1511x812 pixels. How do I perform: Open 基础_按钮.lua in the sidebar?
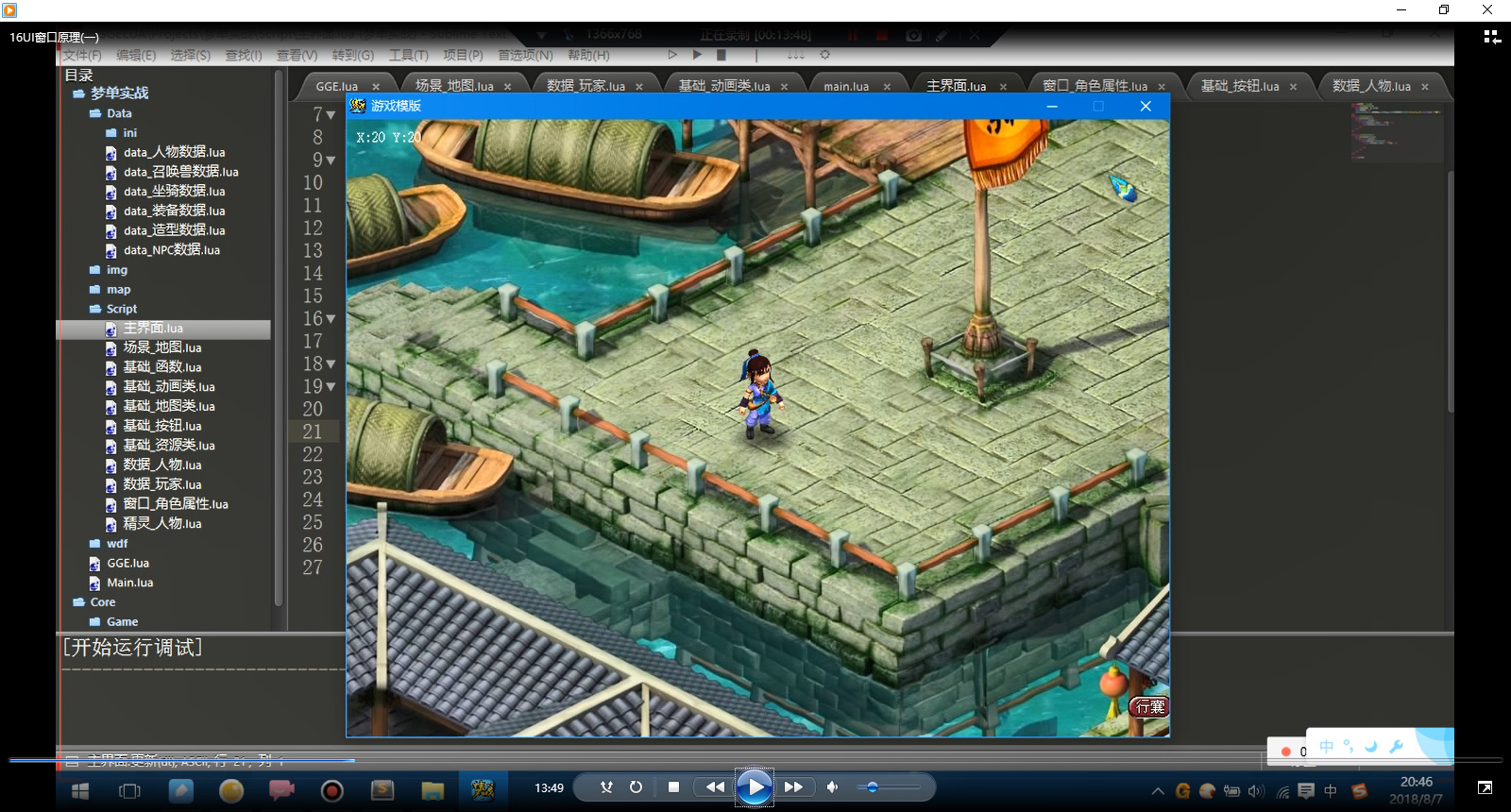161,426
